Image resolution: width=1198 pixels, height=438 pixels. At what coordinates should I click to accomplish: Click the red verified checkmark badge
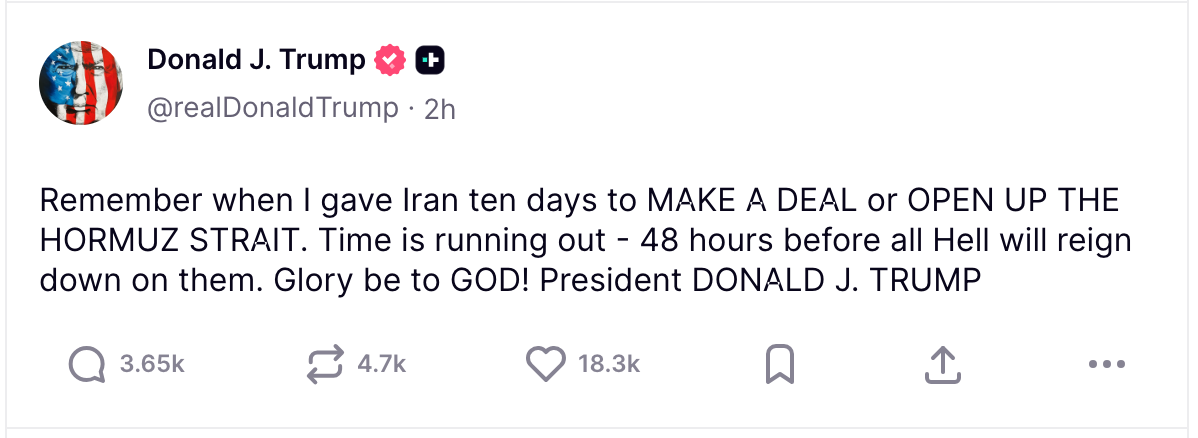click(x=390, y=61)
